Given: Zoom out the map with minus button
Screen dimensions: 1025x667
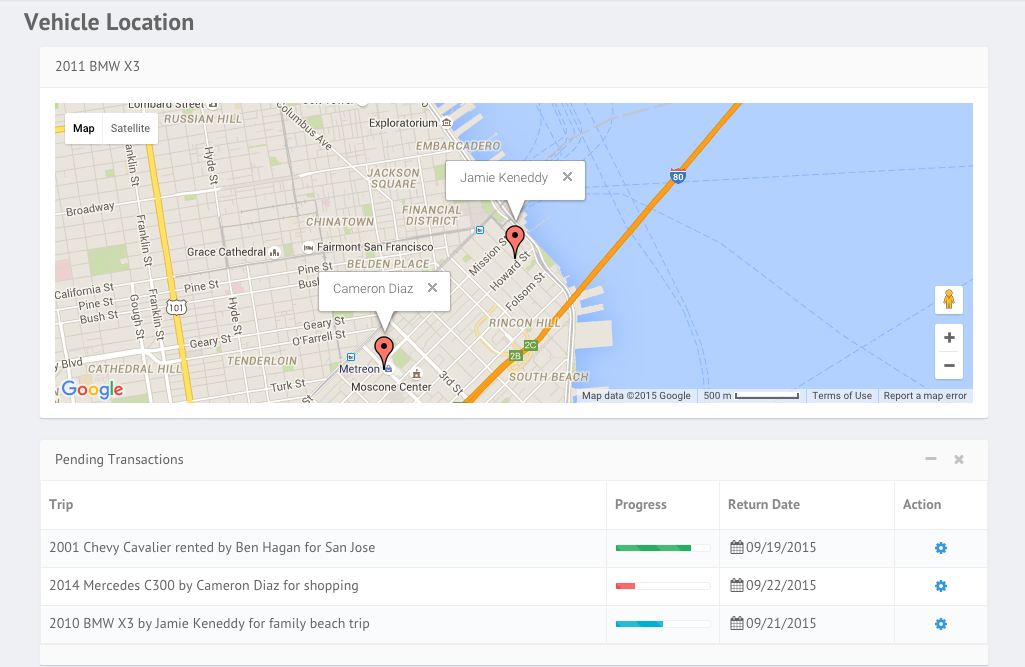Looking at the screenshot, I should pyautogui.click(x=949, y=366).
